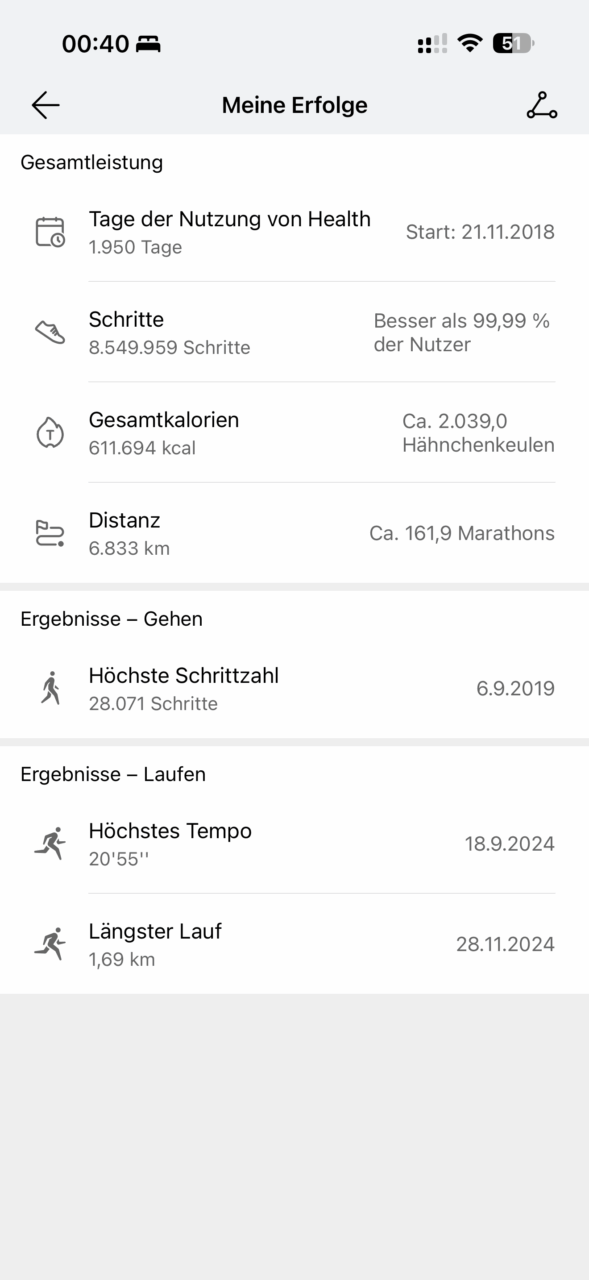This screenshot has height=1280, width=589.
Task: Select the walking figure icon
Action: 50,688
